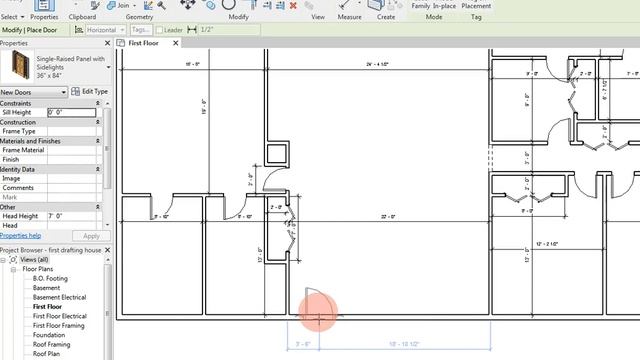Image resolution: width=640 pixels, height=360 pixels.
Task: Switch to the First Floor view tab
Action: click(x=143, y=43)
